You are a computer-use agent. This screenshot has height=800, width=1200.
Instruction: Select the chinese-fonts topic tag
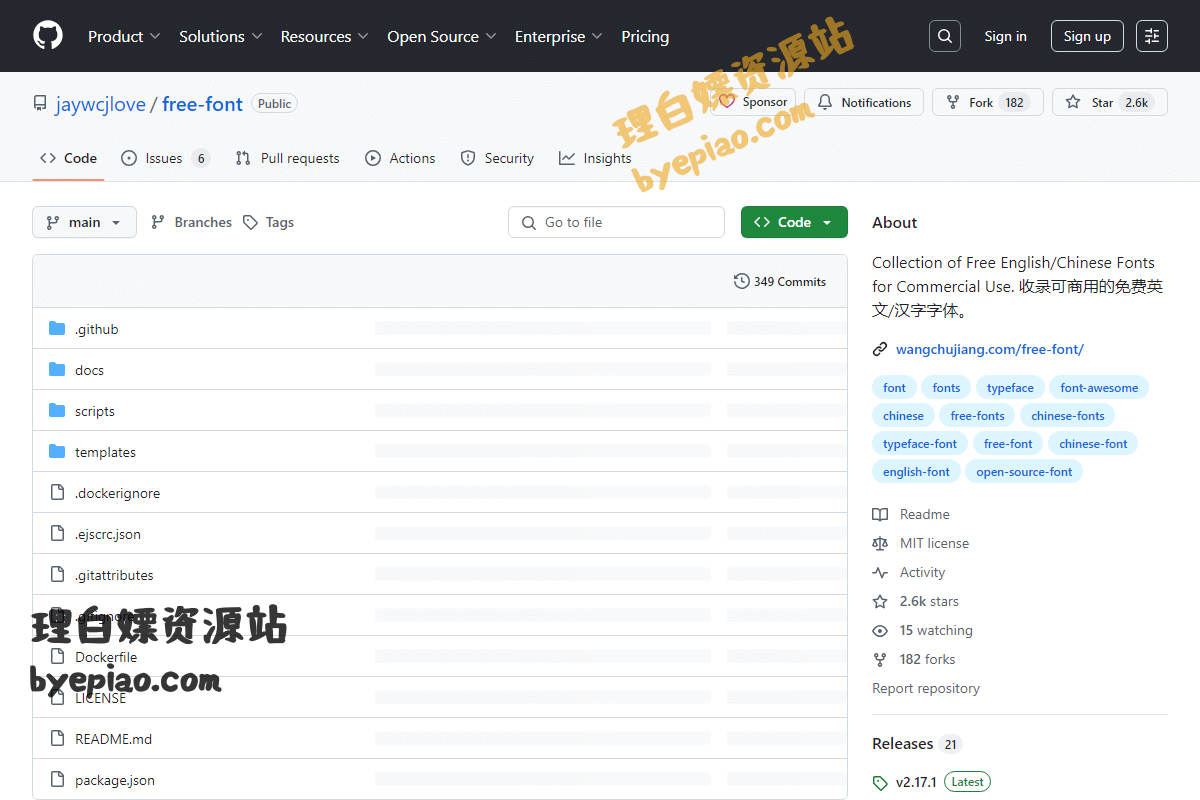point(1068,415)
